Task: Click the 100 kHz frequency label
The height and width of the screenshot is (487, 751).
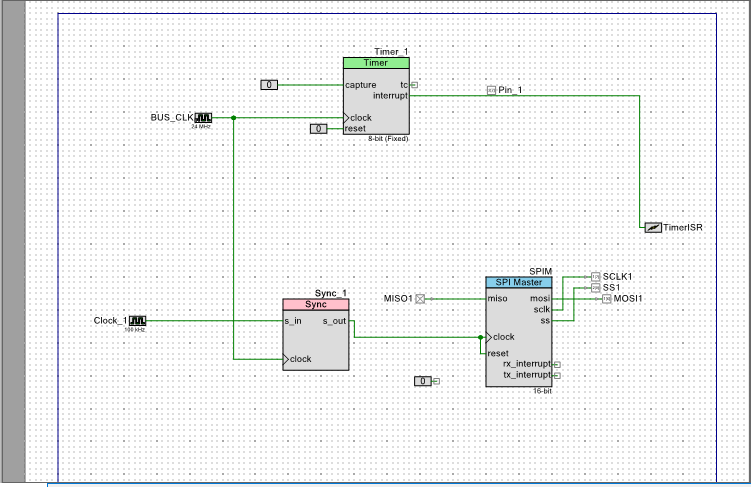Action: coord(136,329)
